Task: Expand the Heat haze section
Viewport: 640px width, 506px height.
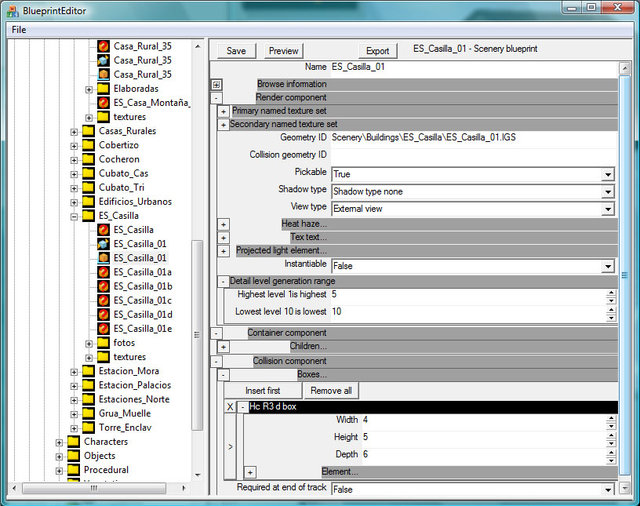Action: (x=223, y=224)
